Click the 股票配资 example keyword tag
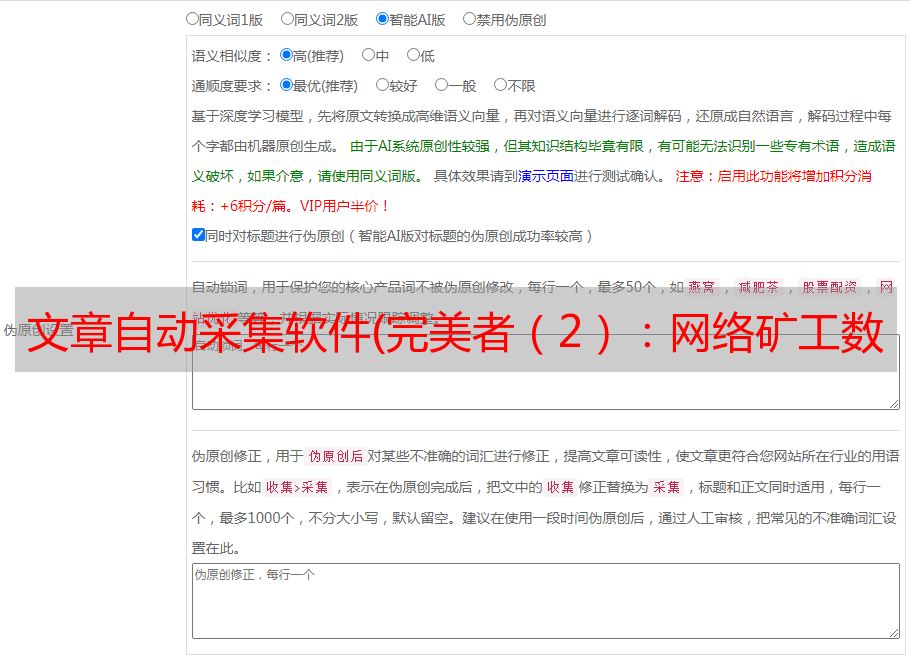Viewport: 911px width, 658px height. pyautogui.click(x=830, y=287)
